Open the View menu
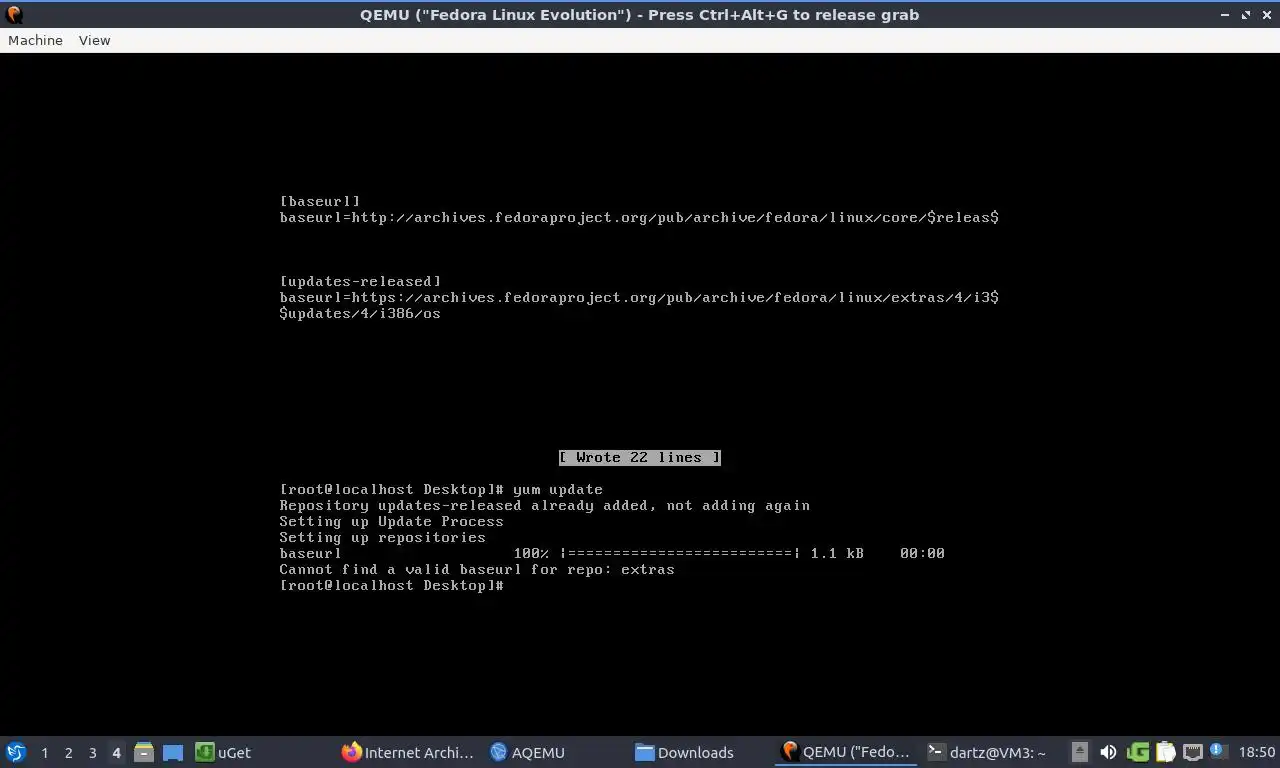 pos(94,40)
